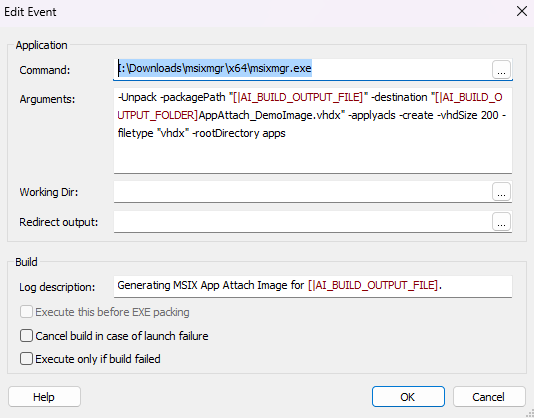Click the Application group heading
534x418 pixels.
tap(41, 45)
